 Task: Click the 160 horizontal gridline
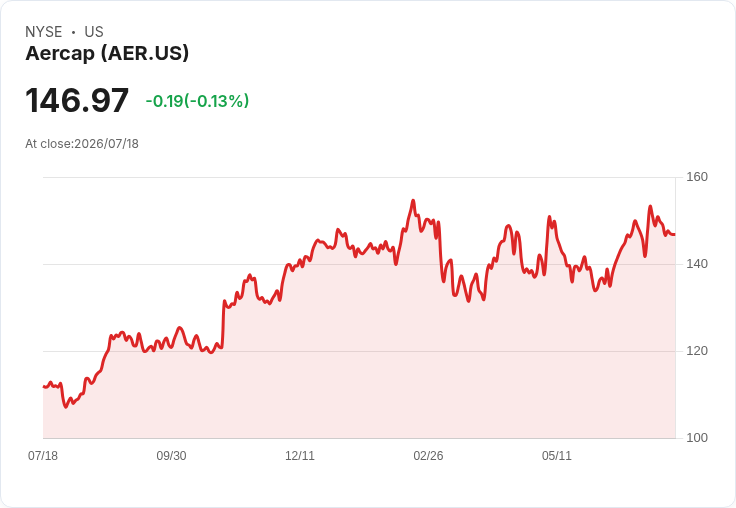pyautogui.click(x=359, y=177)
